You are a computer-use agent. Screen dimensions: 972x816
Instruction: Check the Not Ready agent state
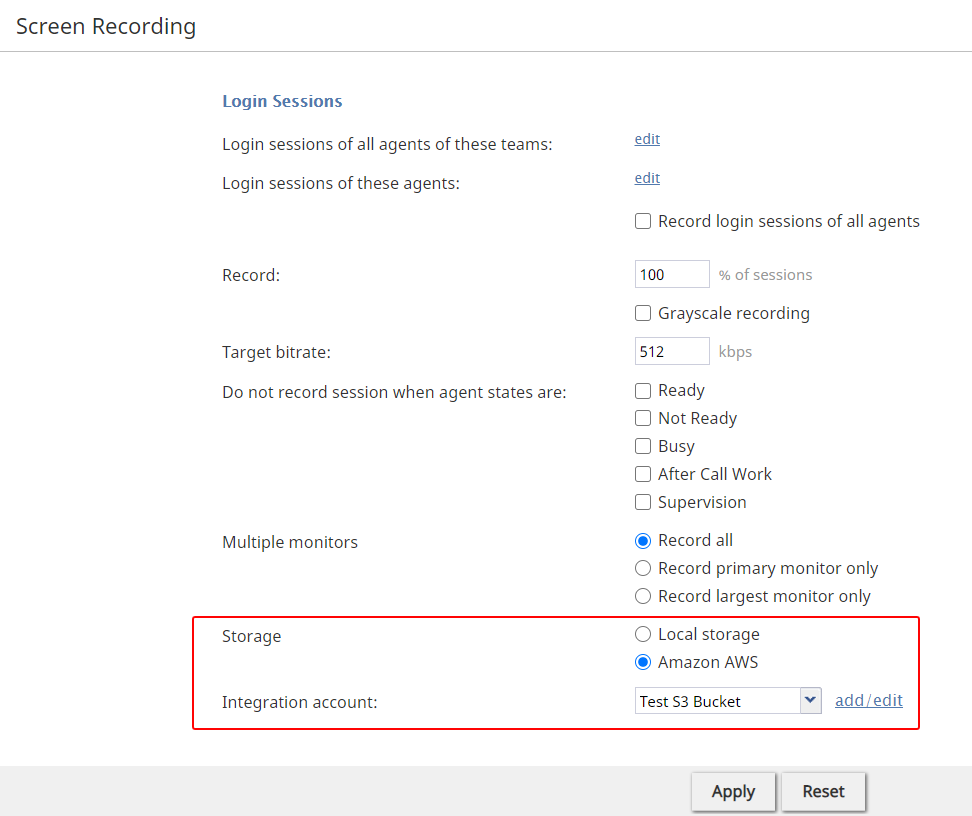[643, 419]
